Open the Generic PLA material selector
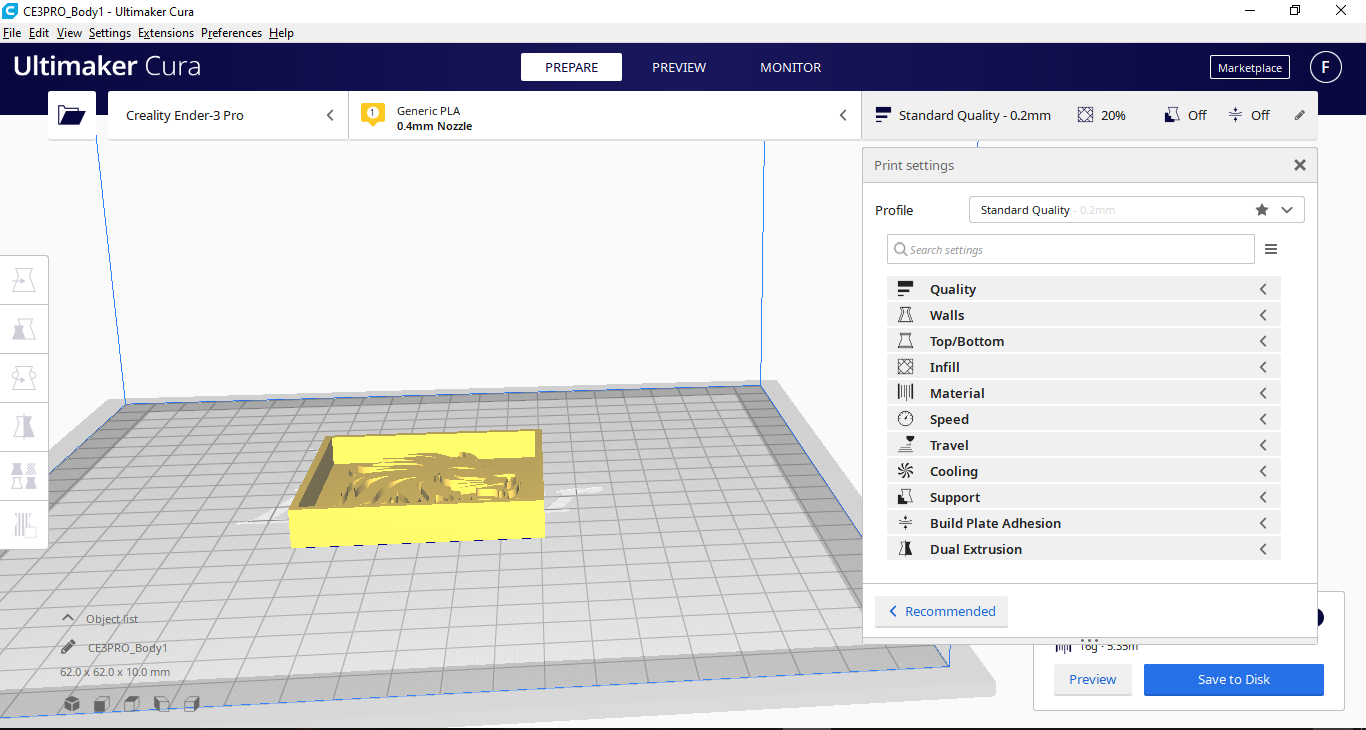The height and width of the screenshot is (730, 1366). click(604, 115)
